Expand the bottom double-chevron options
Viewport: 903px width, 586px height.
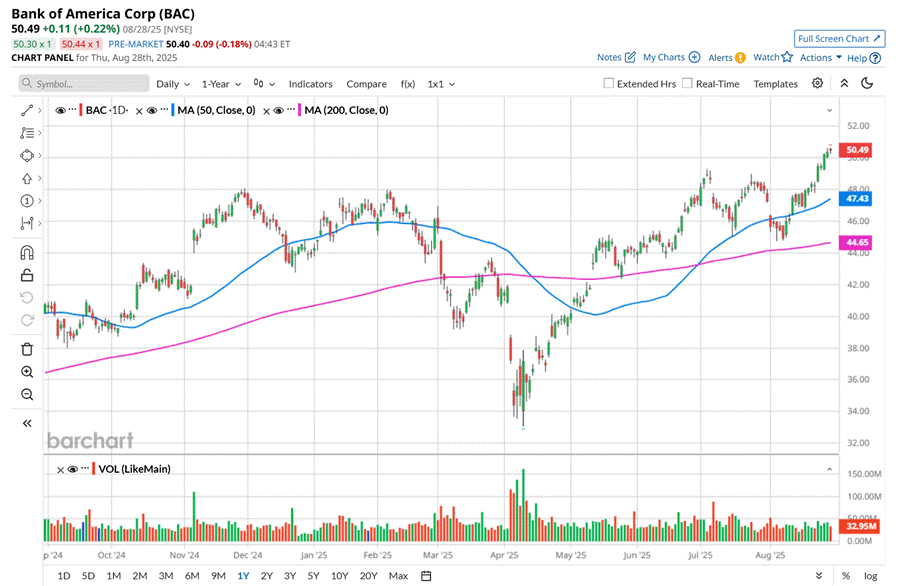point(819,576)
